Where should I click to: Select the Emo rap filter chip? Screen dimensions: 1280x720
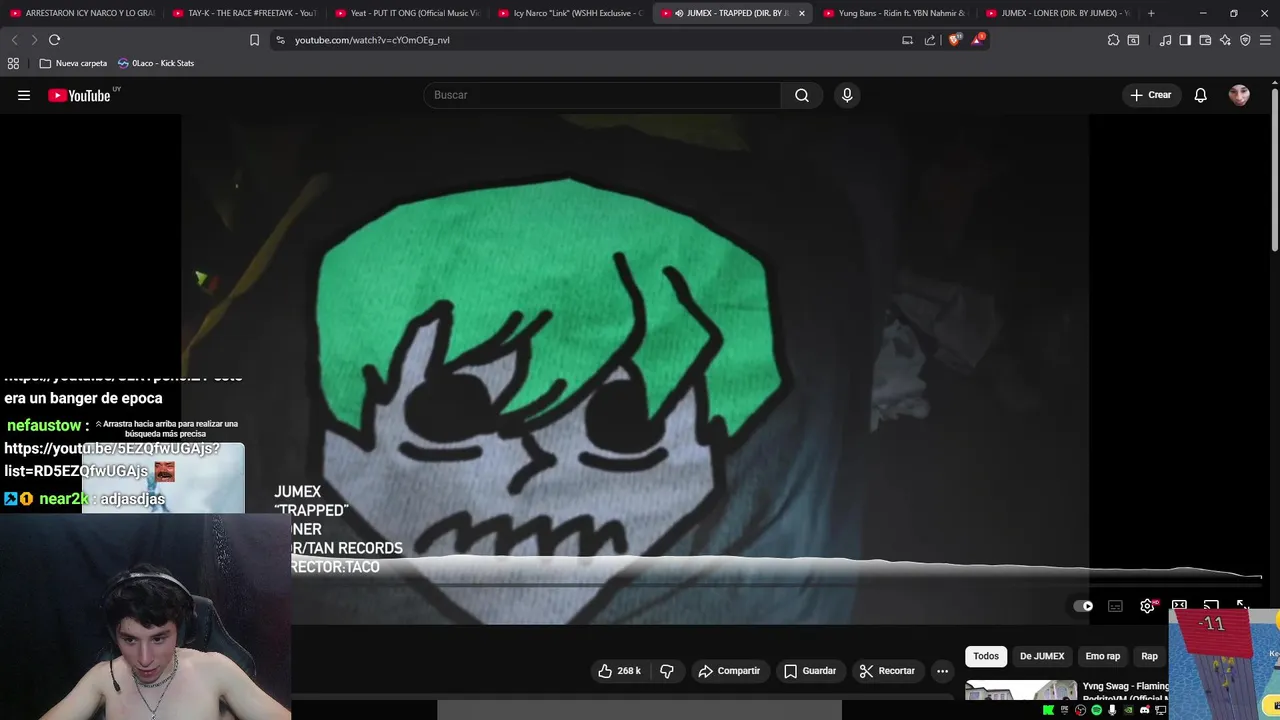[1103, 656]
